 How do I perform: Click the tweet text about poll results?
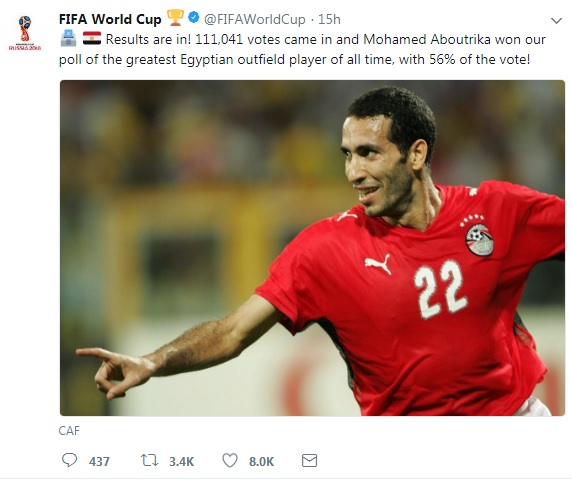(x=302, y=49)
